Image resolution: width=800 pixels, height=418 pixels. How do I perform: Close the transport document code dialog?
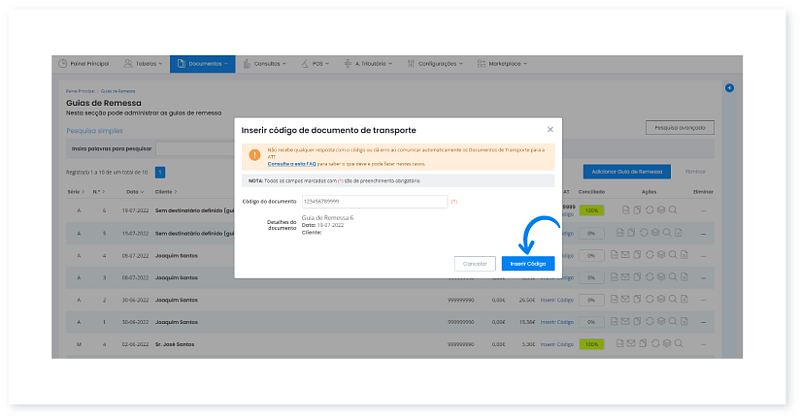pos(550,130)
